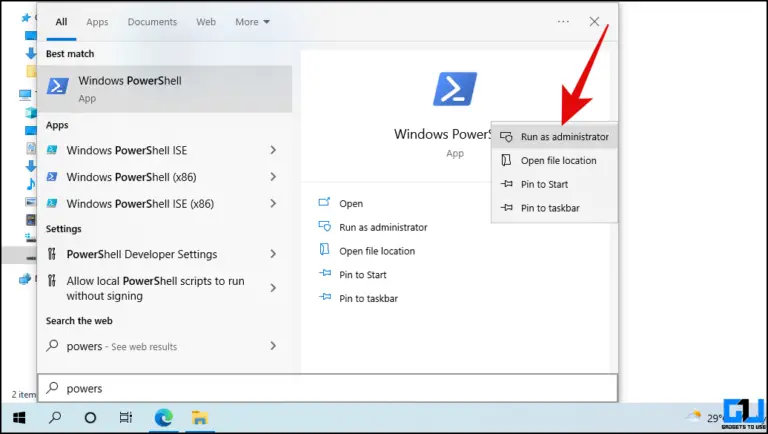The width and height of the screenshot is (768, 434).
Task: Click the Windows Start button
Action: [x=19, y=417]
